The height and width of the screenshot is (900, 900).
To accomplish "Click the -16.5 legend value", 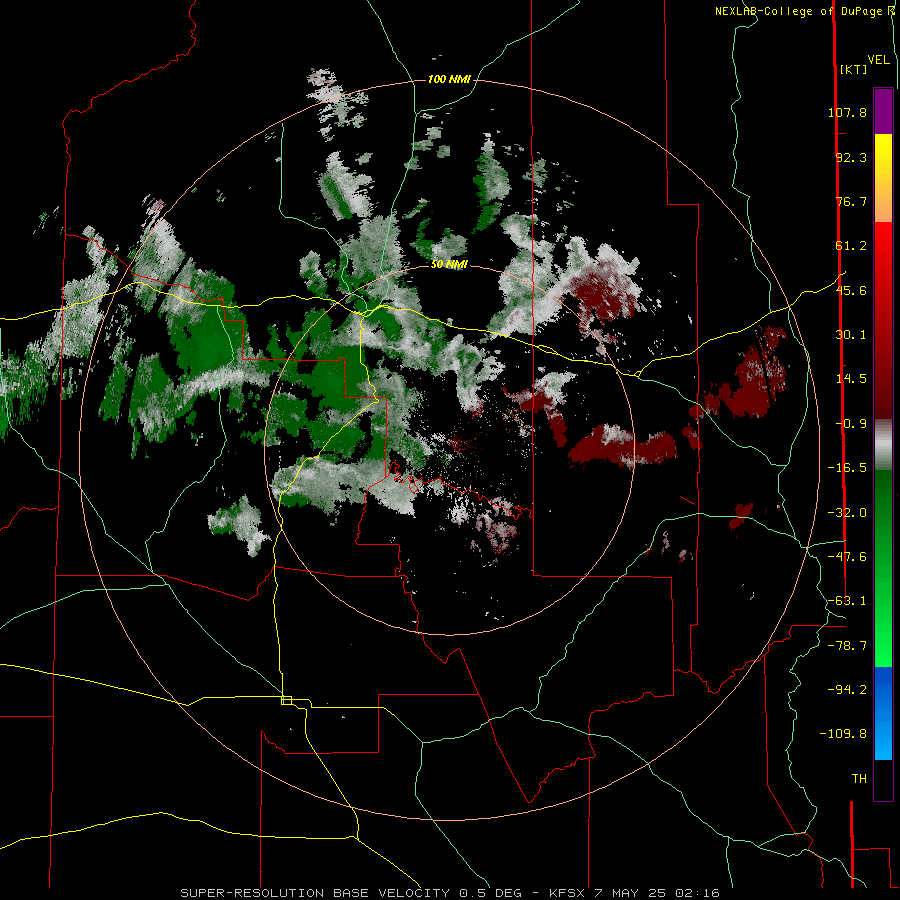I will click(847, 468).
